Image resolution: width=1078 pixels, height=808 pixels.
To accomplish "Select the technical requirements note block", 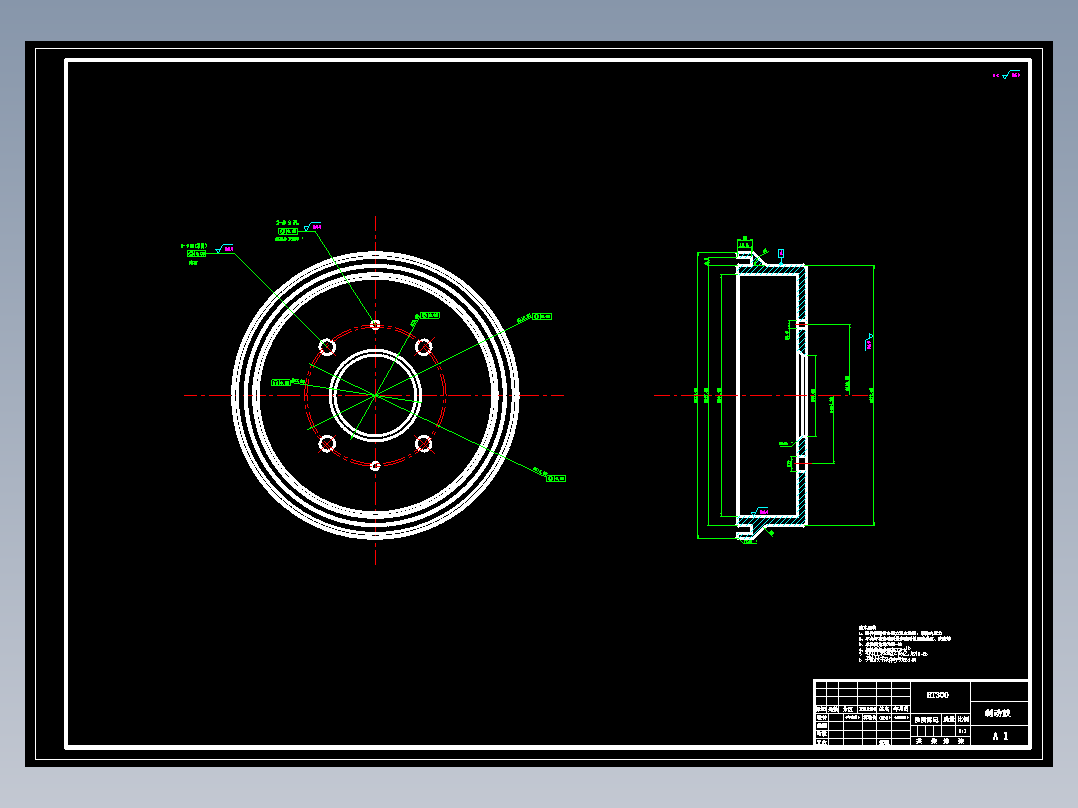I will [904, 644].
